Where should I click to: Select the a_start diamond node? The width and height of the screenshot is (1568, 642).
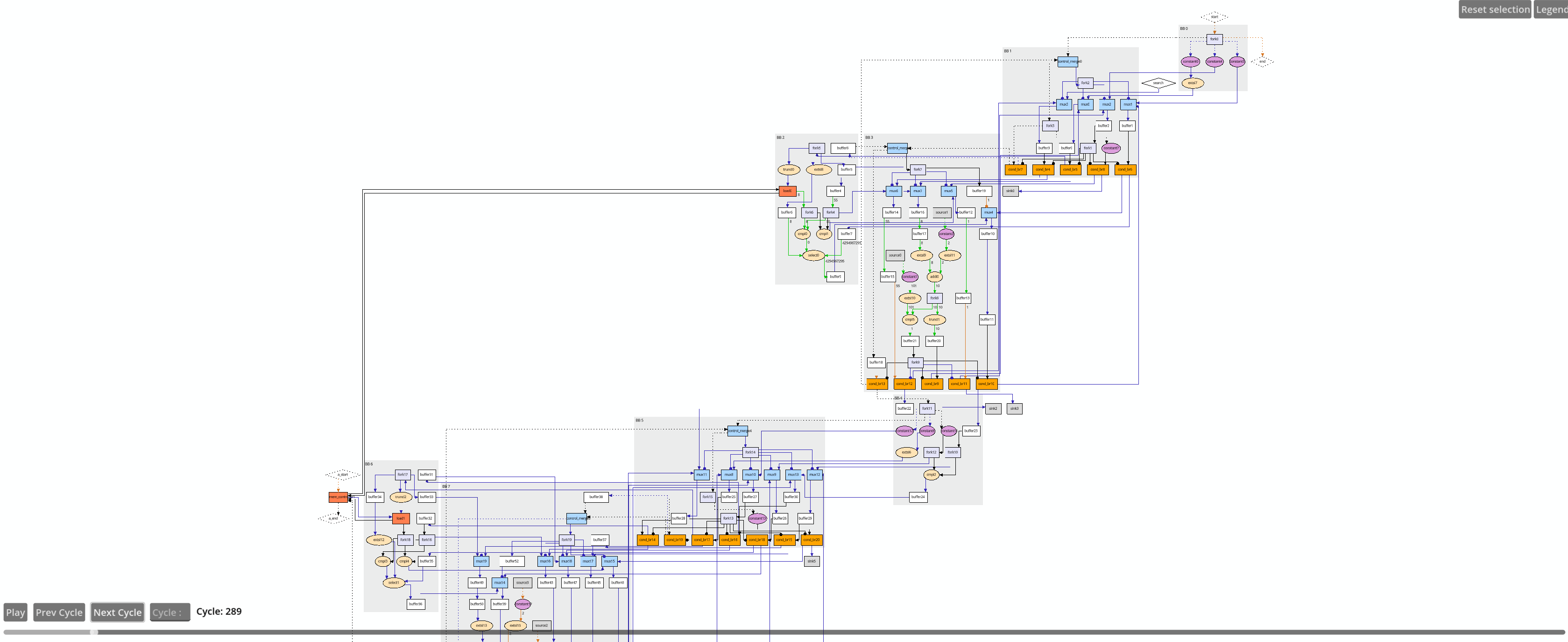(x=343, y=475)
